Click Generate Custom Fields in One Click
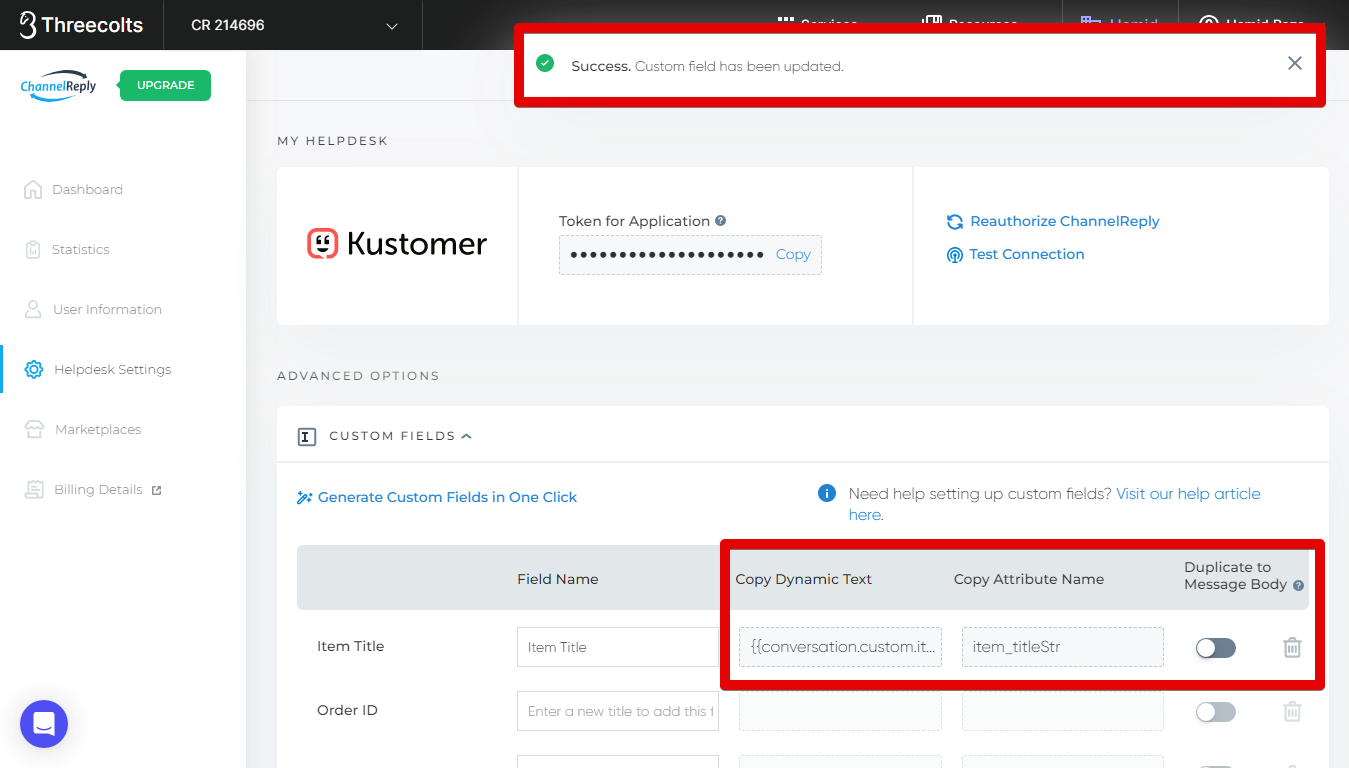The image size is (1349, 768). pos(437,497)
